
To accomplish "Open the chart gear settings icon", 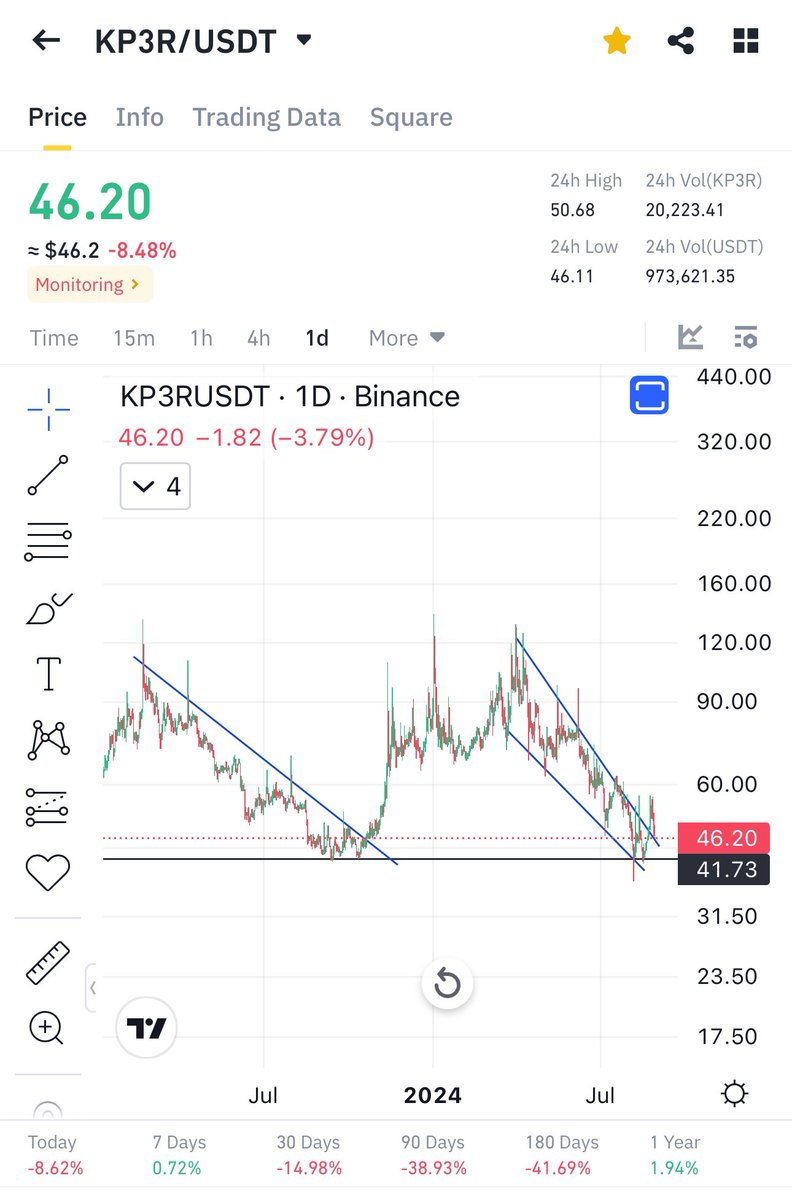I will pyautogui.click(x=734, y=1095).
